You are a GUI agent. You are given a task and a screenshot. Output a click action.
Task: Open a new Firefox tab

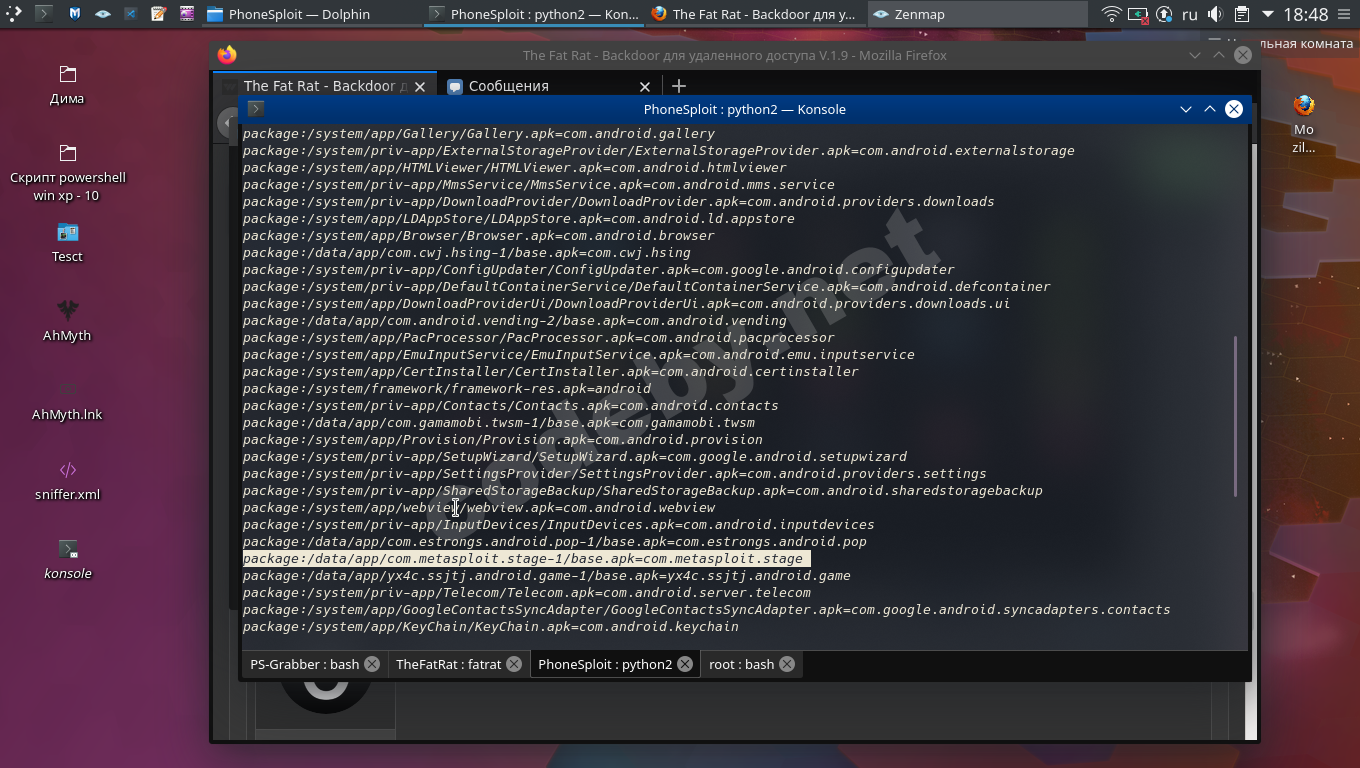(x=678, y=86)
